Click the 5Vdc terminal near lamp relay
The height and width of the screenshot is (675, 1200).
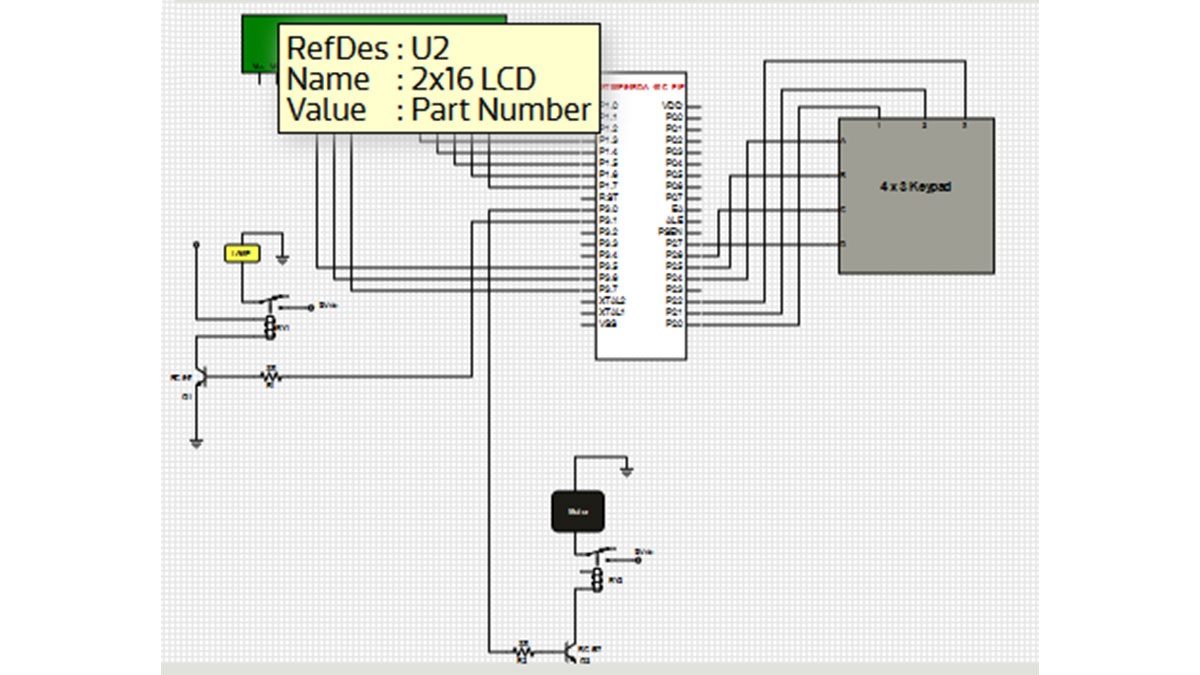click(x=313, y=306)
